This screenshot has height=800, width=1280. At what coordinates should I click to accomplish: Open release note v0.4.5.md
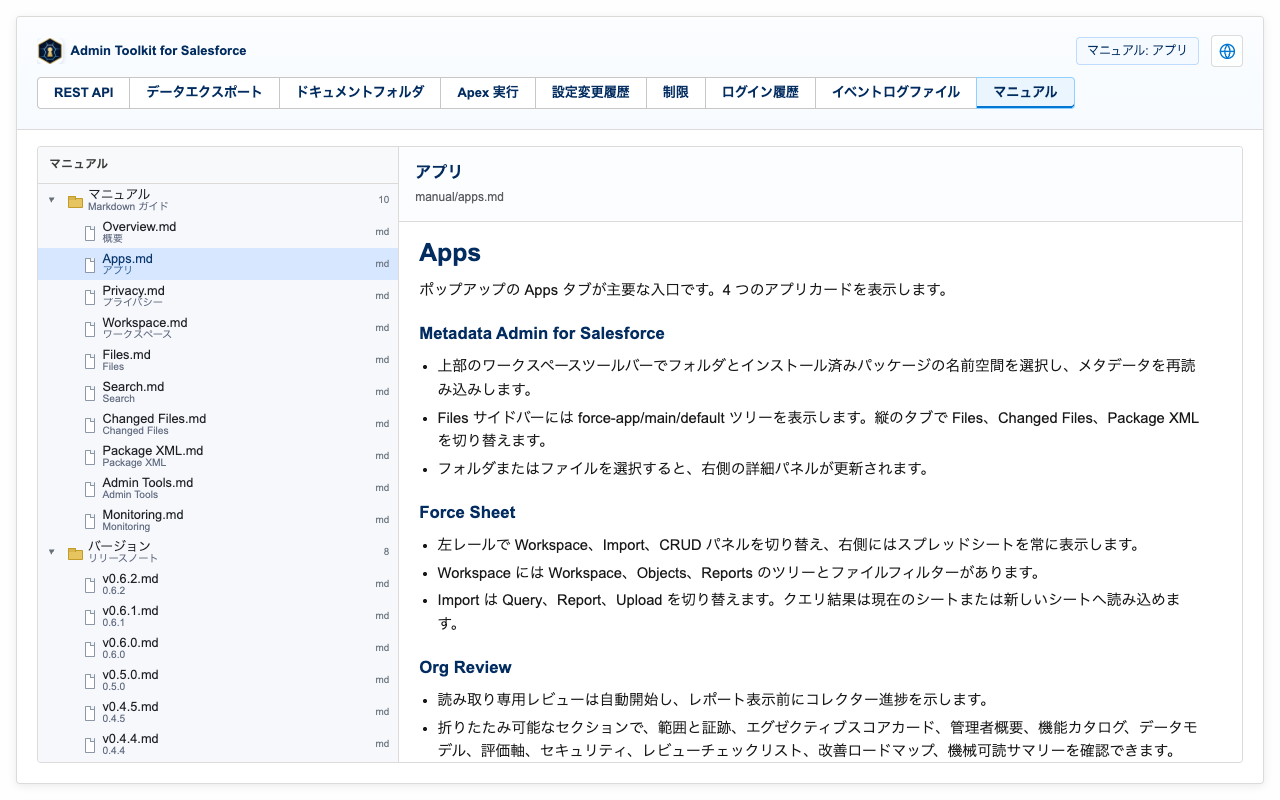point(218,712)
